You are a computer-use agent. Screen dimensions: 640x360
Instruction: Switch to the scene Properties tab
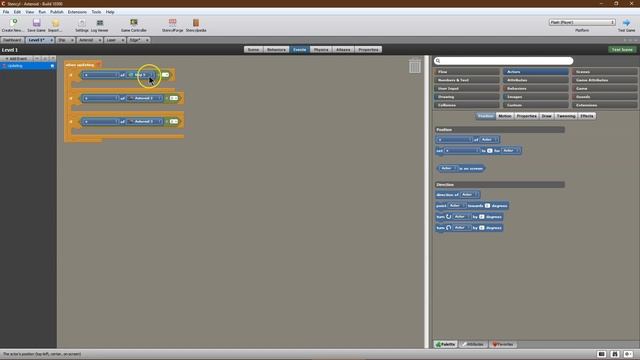click(x=368, y=49)
